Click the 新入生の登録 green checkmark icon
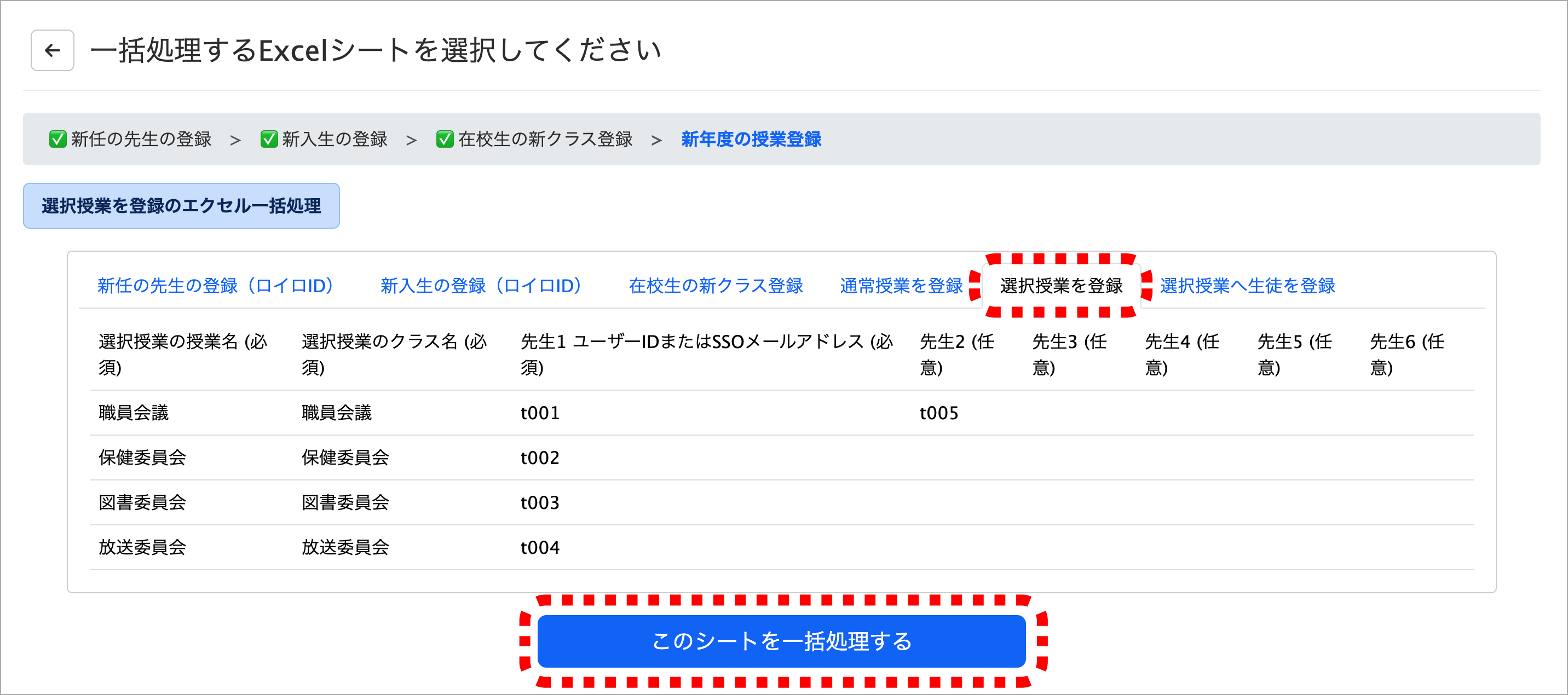 click(x=268, y=140)
